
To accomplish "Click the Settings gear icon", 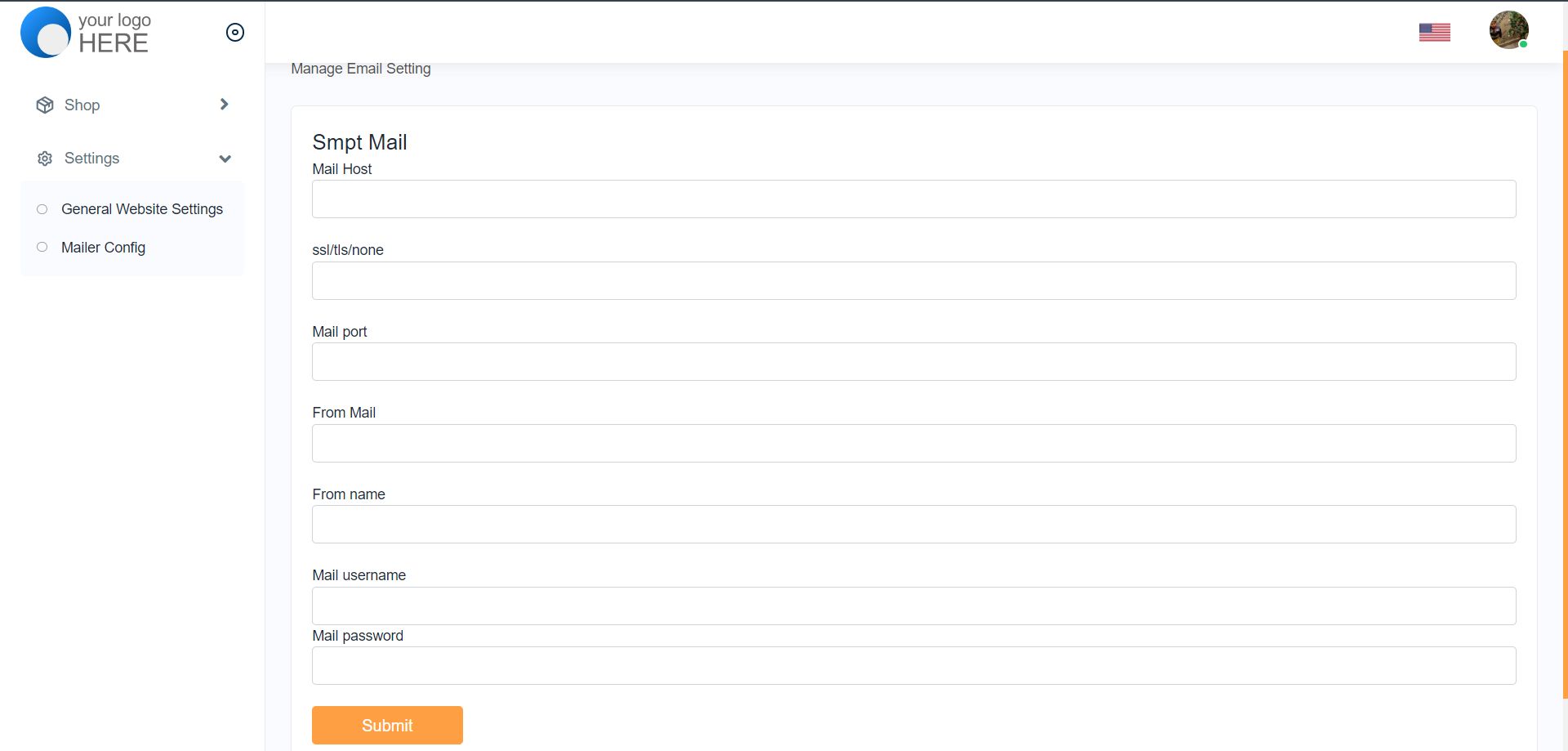I will pyautogui.click(x=45, y=159).
